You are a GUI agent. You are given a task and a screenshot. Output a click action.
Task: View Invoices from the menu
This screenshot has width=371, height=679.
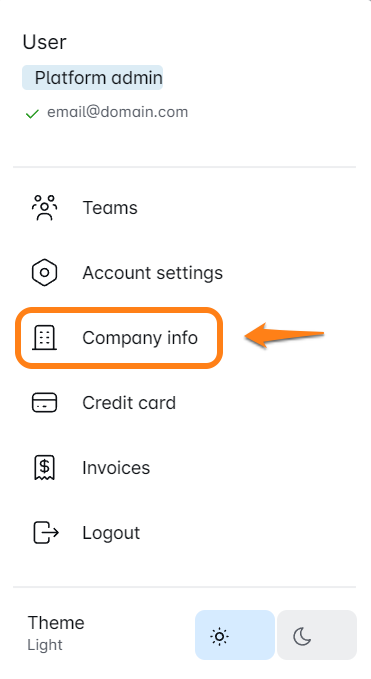(116, 468)
